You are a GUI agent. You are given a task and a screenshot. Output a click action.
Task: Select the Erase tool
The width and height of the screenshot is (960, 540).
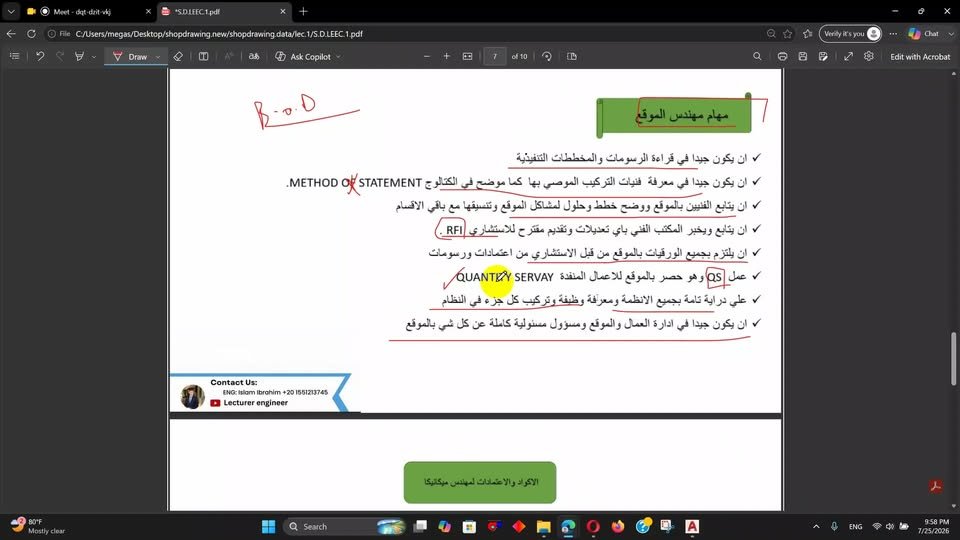[x=178, y=56]
